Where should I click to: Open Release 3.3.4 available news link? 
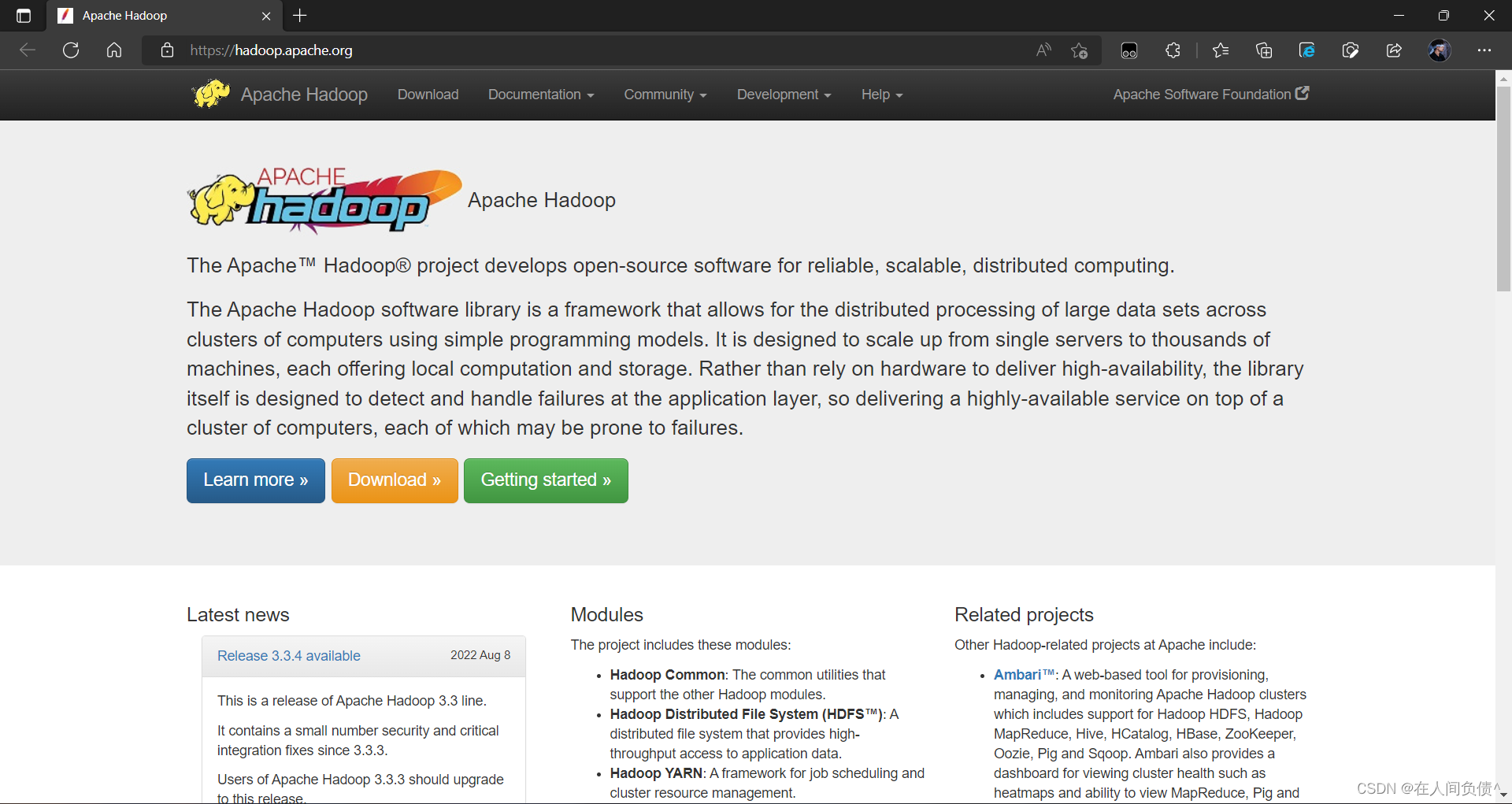point(289,656)
